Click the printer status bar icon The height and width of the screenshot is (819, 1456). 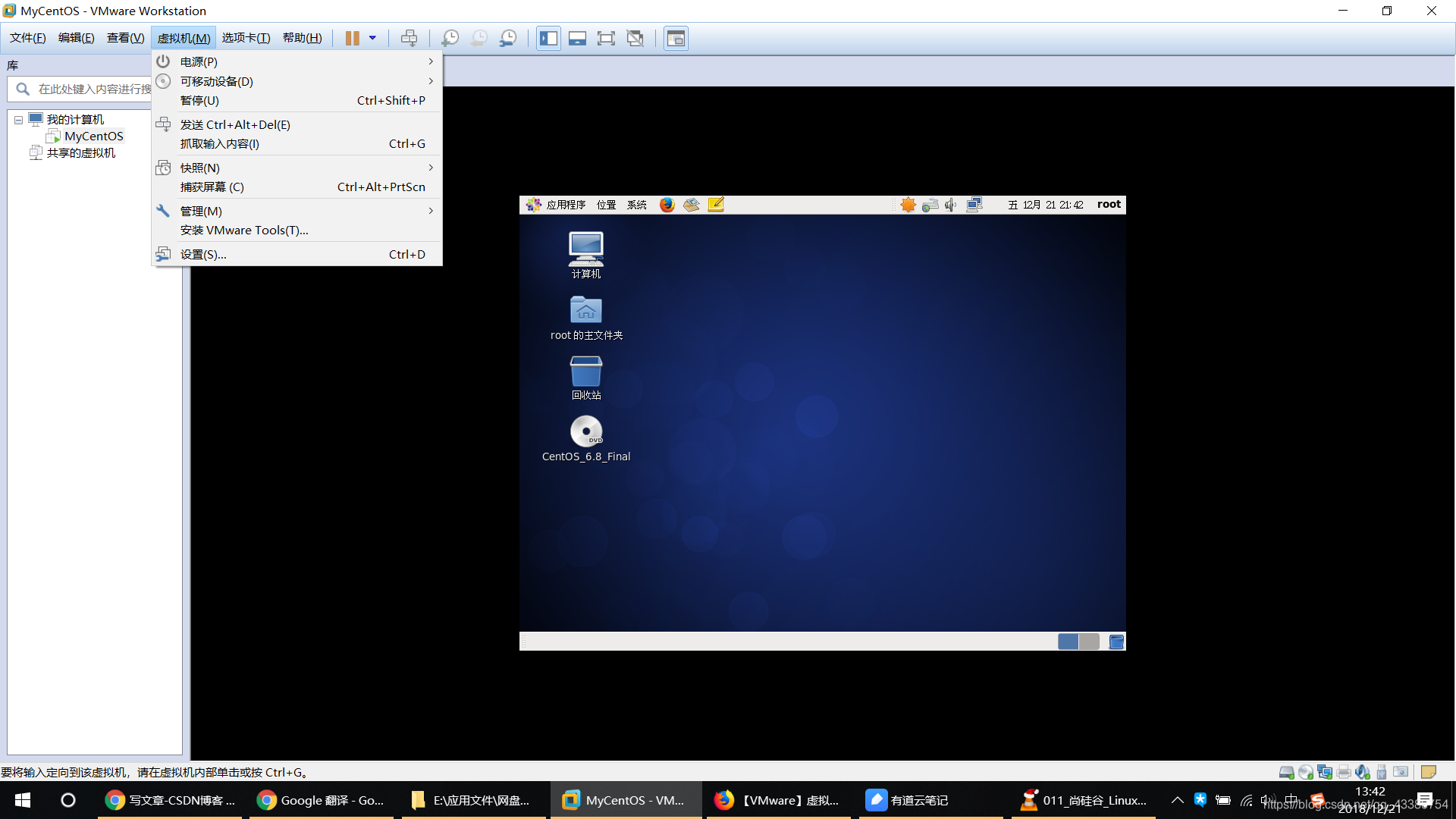[1344, 772]
